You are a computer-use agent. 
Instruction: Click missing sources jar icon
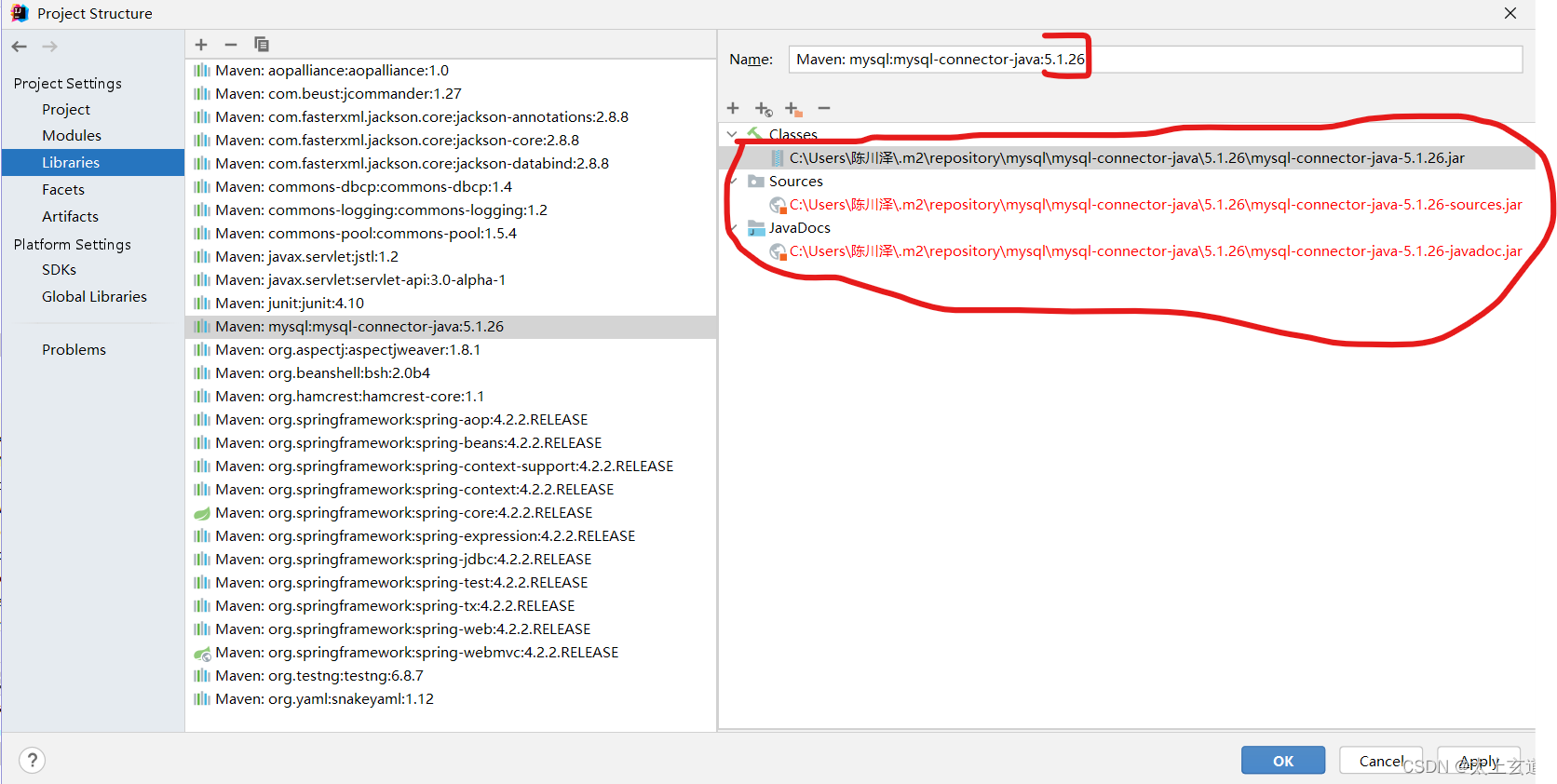tap(778, 205)
